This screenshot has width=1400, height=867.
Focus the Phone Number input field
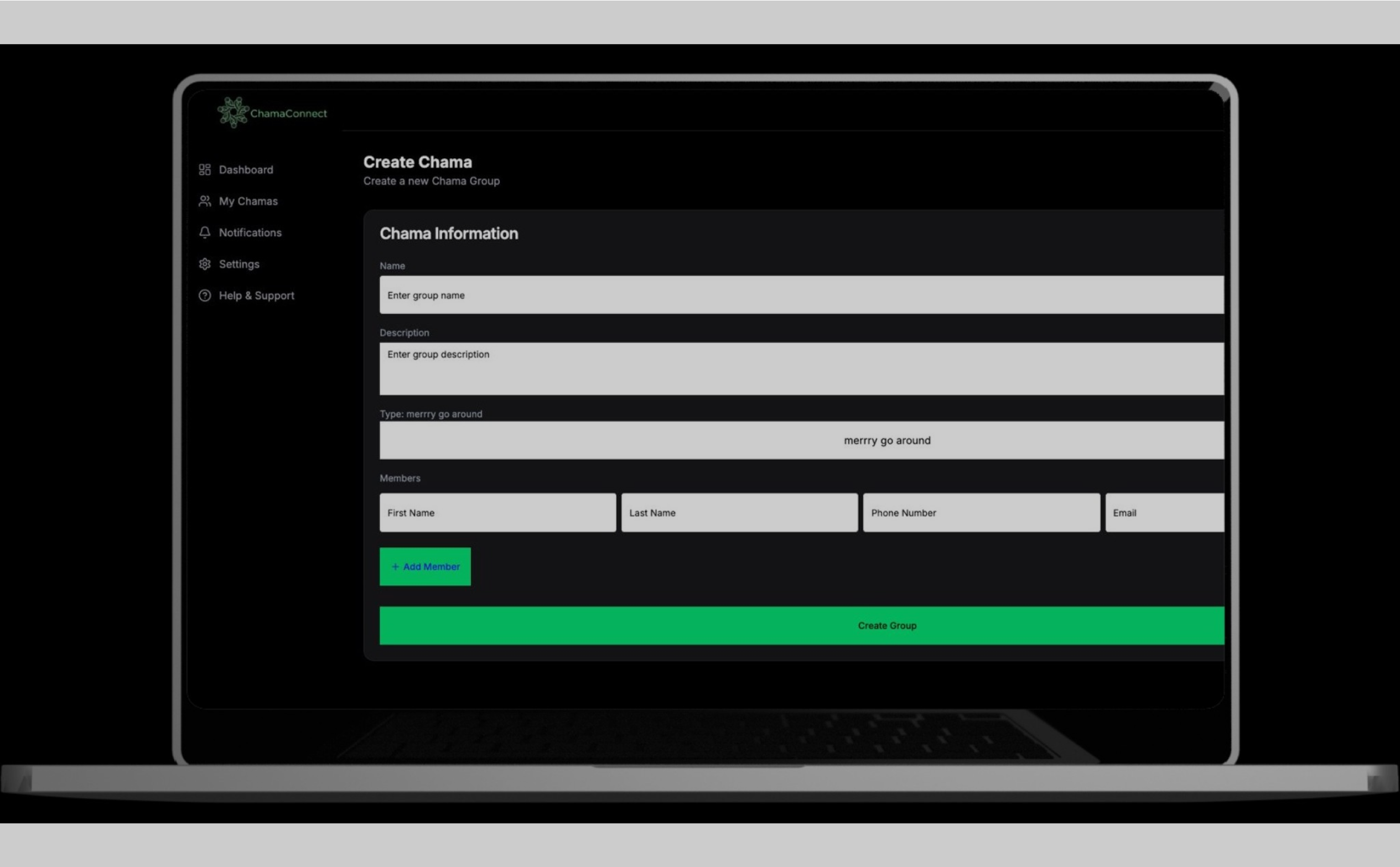click(981, 513)
